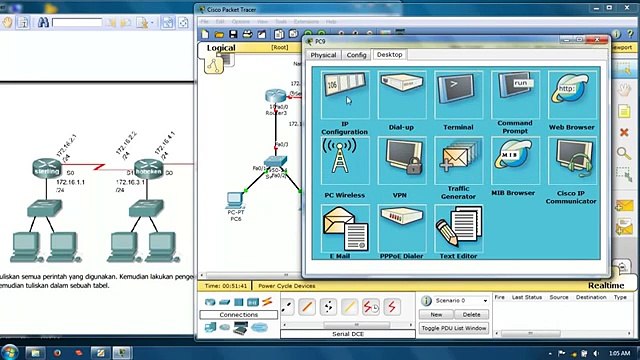The width and height of the screenshot is (640, 360).
Task: Select the Delete tool red X icon
Action: click(x=624, y=132)
